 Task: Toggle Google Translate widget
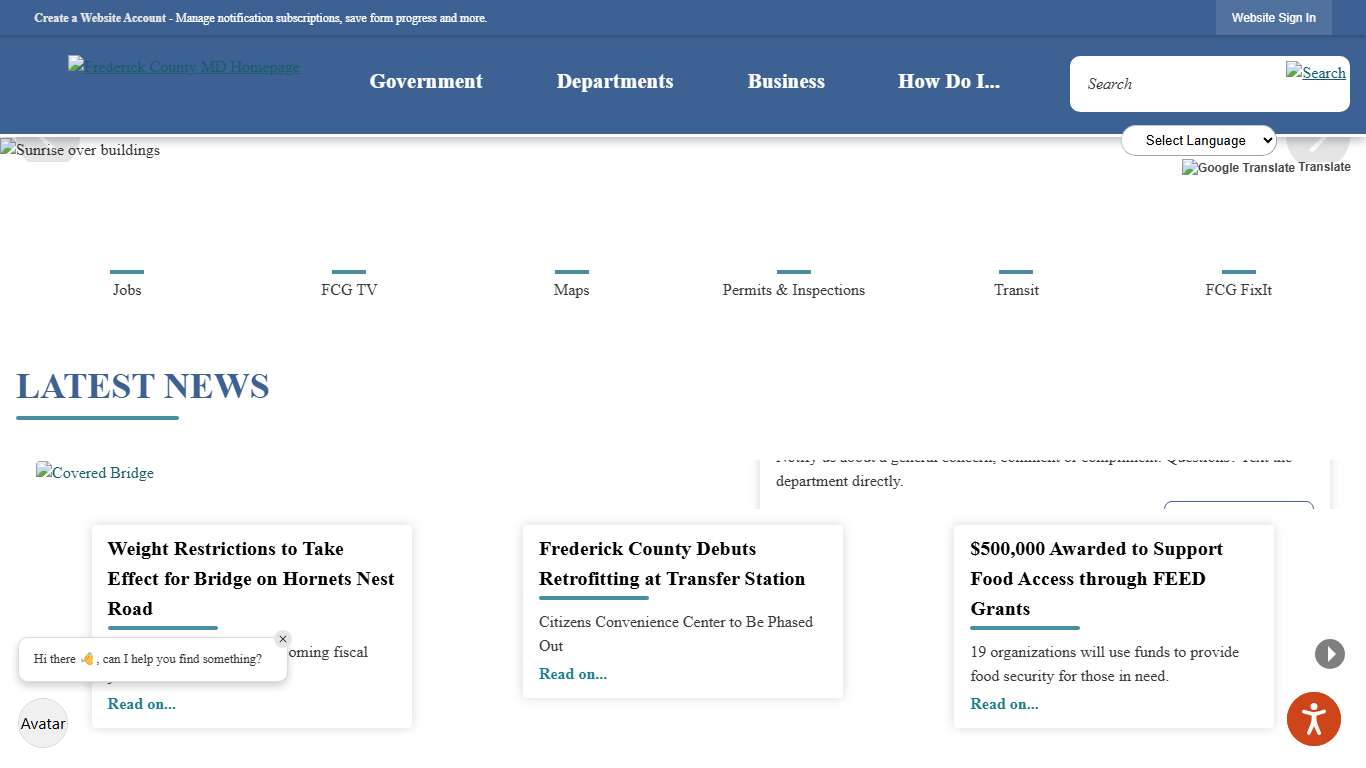click(x=1266, y=167)
